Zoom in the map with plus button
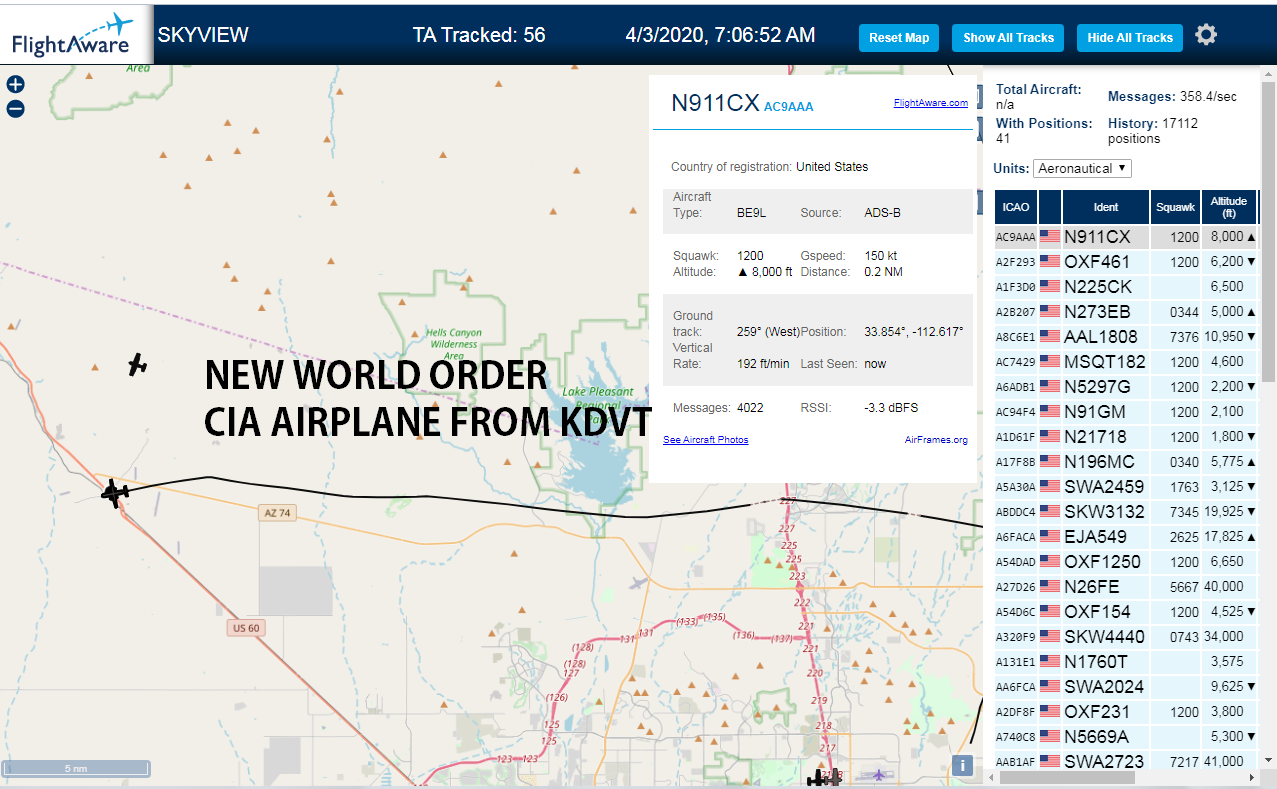The width and height of the screenshot is (1277, 789). tap(15, 85)
